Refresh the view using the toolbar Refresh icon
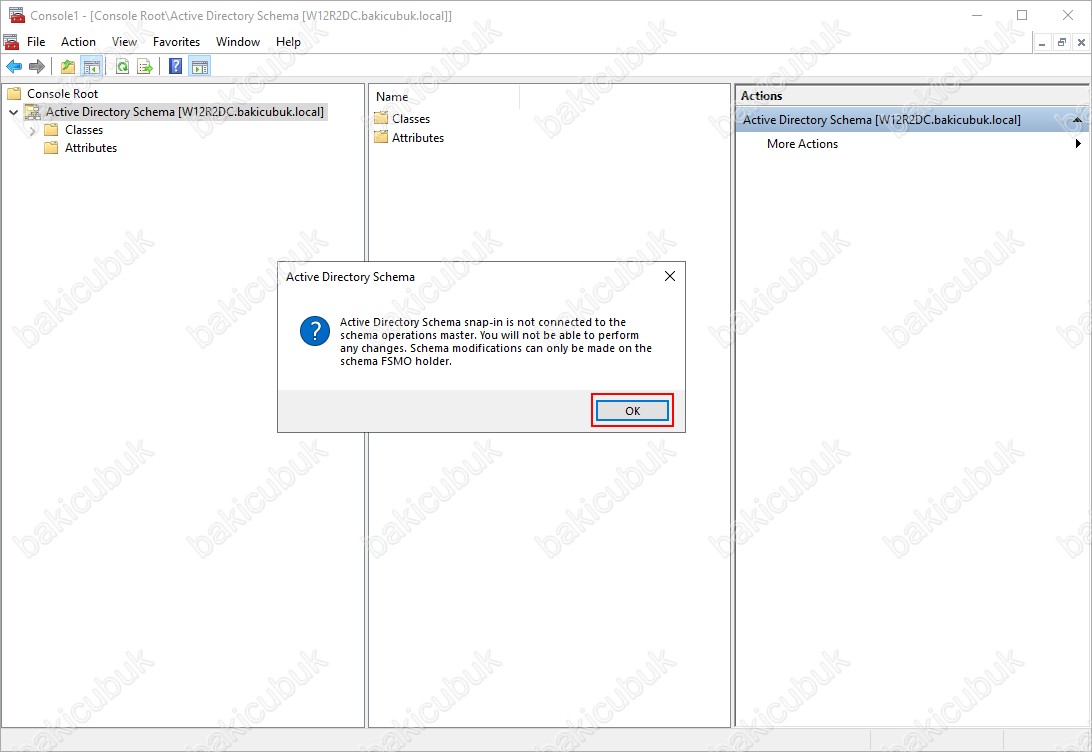 coord(123,67)
